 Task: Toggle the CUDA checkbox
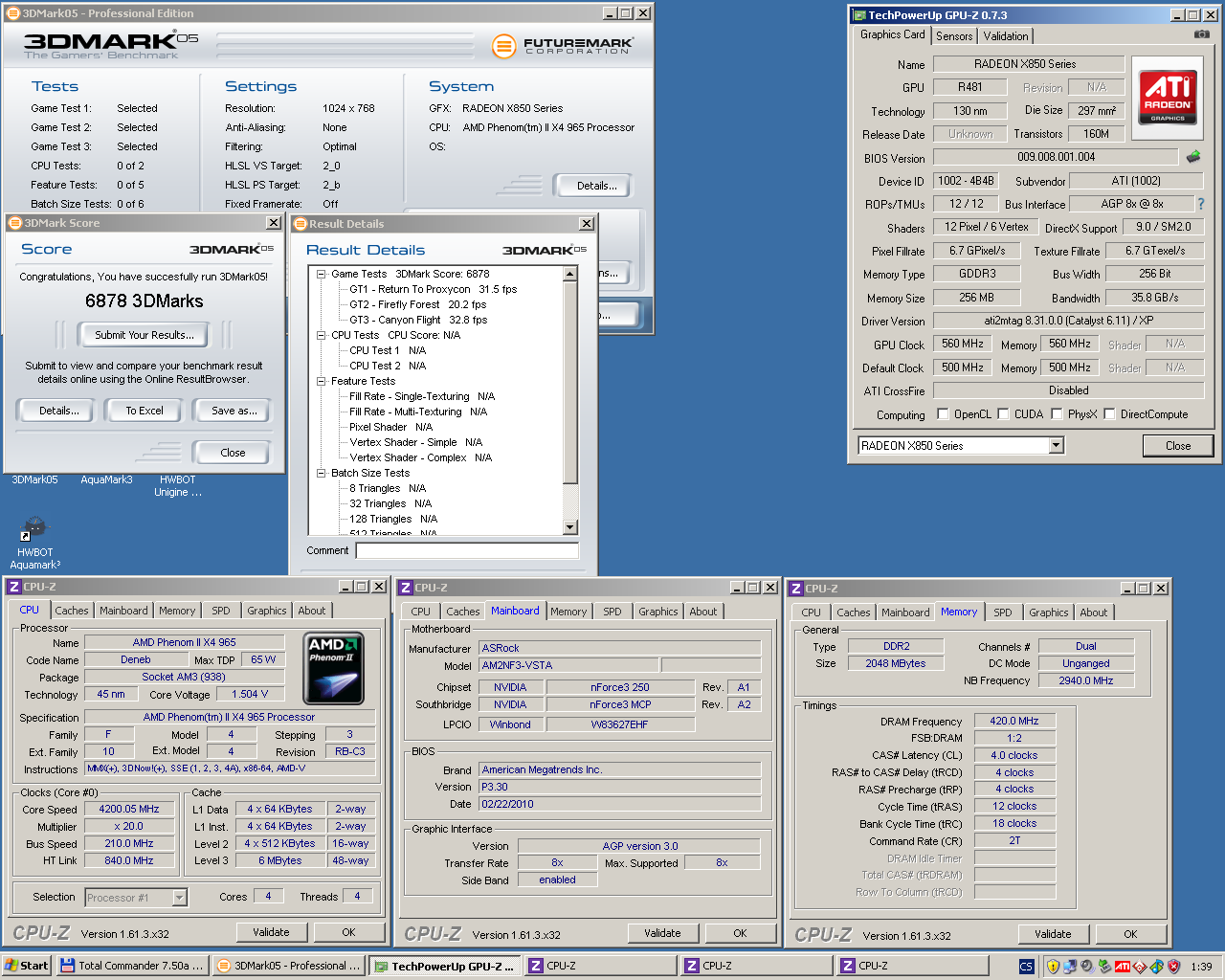point(1003,413)
